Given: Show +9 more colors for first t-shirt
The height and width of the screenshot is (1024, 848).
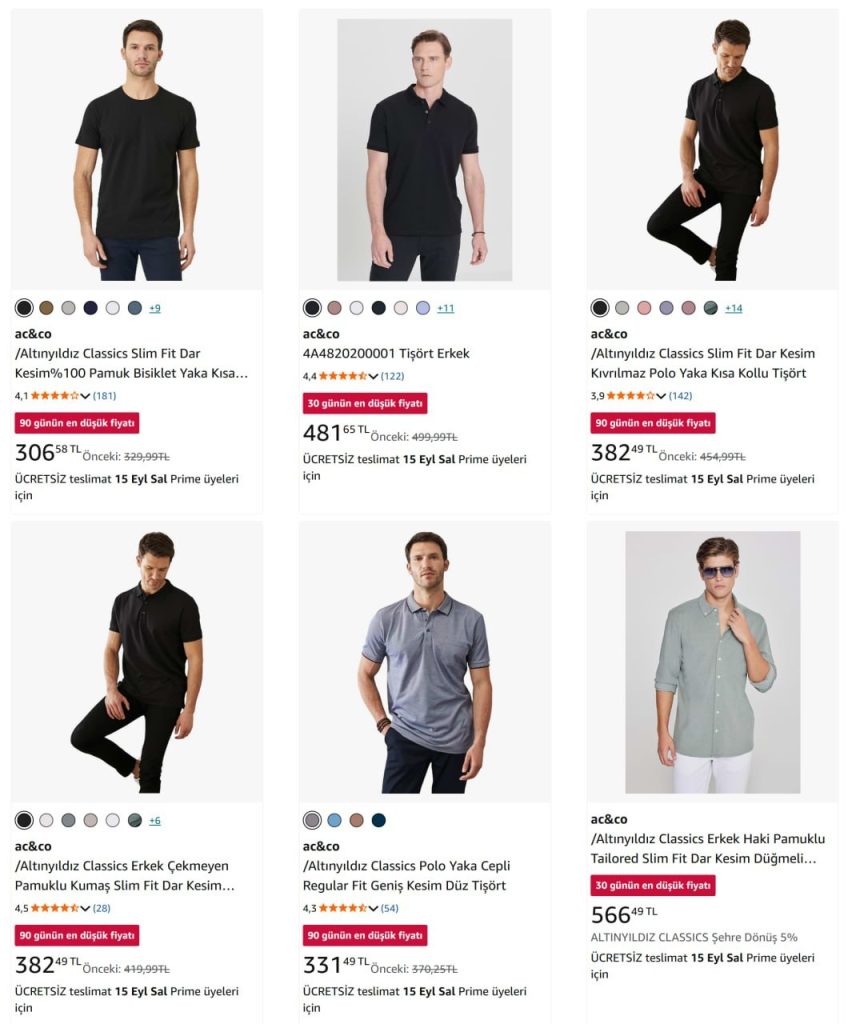Looking at the screenshot, I should [155, 308].
